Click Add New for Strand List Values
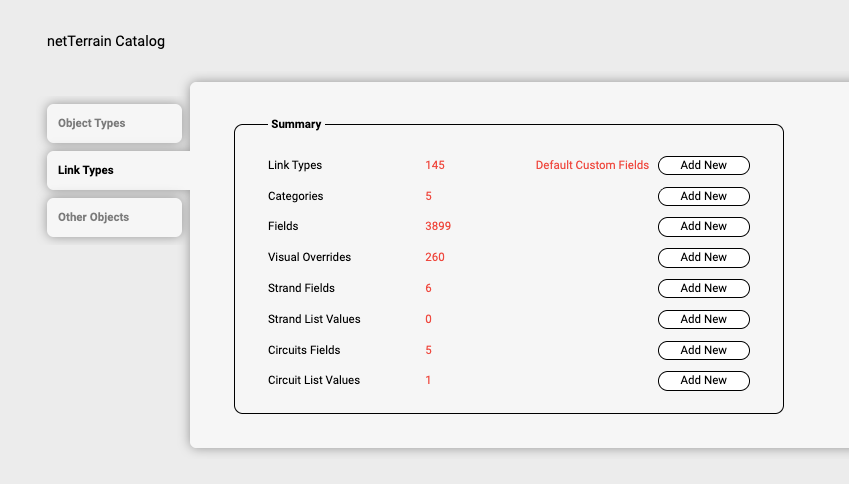 703,320
